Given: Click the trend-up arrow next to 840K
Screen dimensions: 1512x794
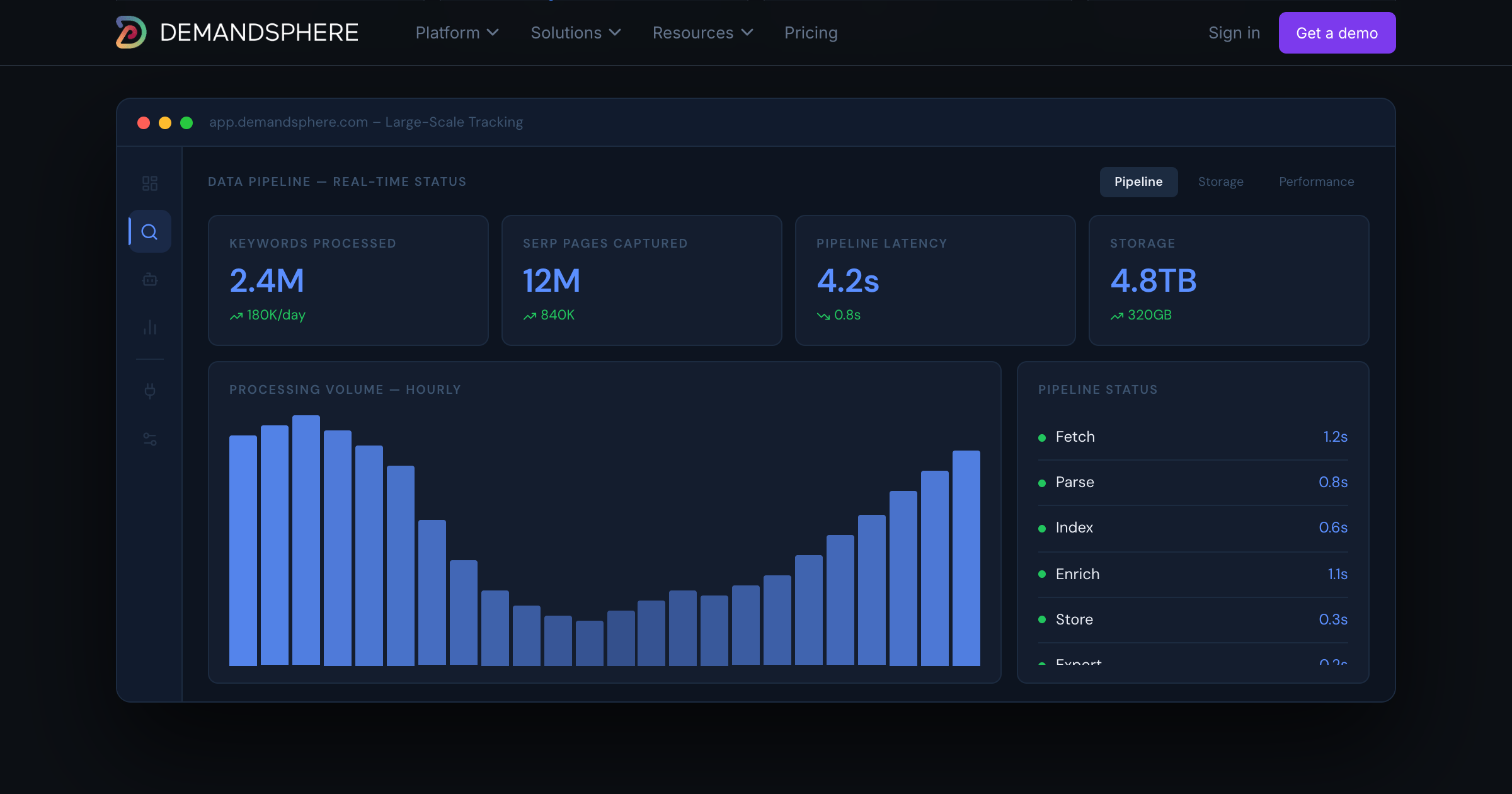Looking at the screenshot, I should point(530,316).
